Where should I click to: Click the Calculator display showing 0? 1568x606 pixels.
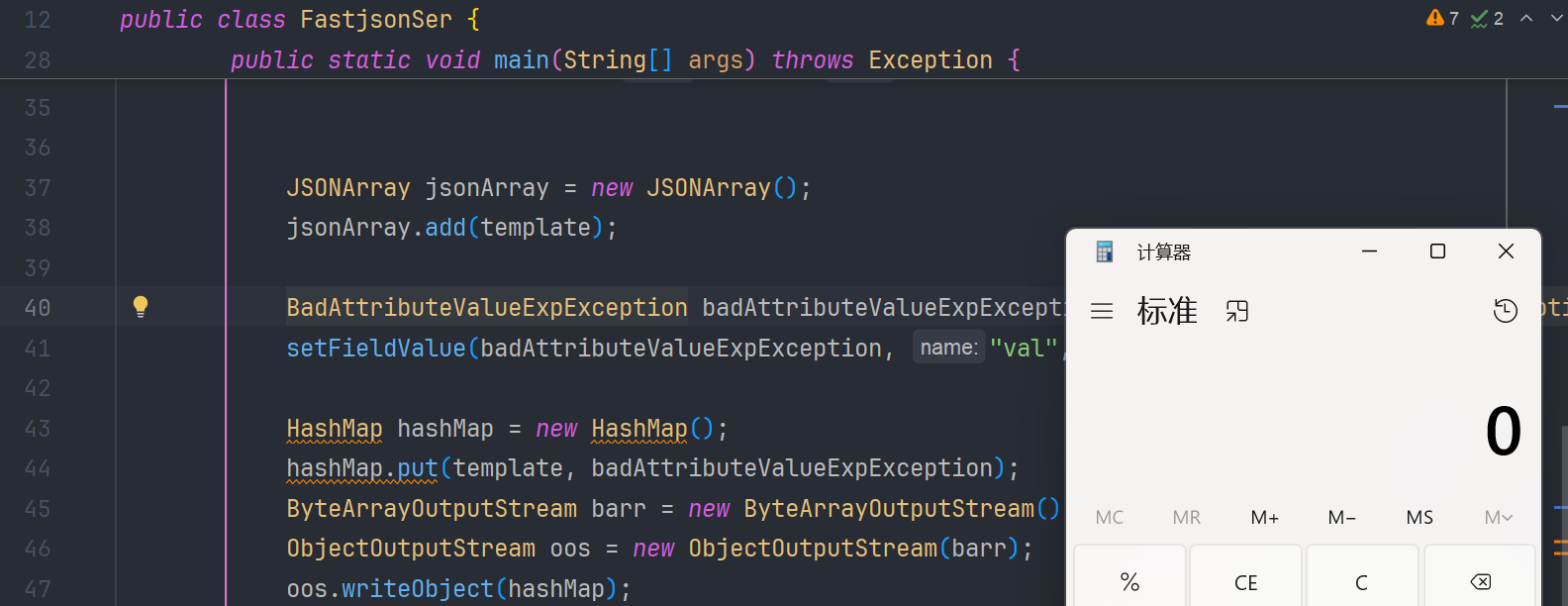[1503, 432]
